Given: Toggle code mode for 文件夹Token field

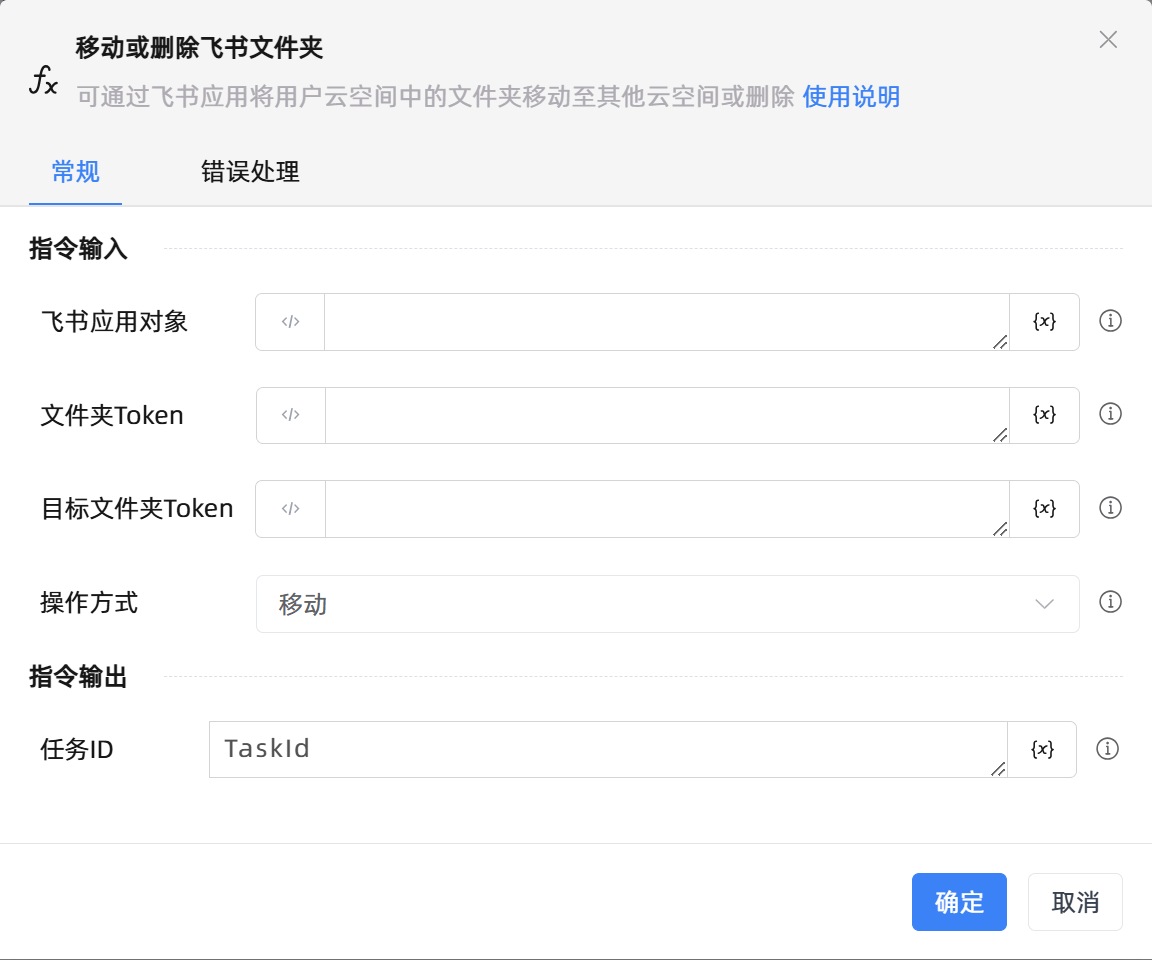Looking at the screenshot, I should click(x=290, y=415).
